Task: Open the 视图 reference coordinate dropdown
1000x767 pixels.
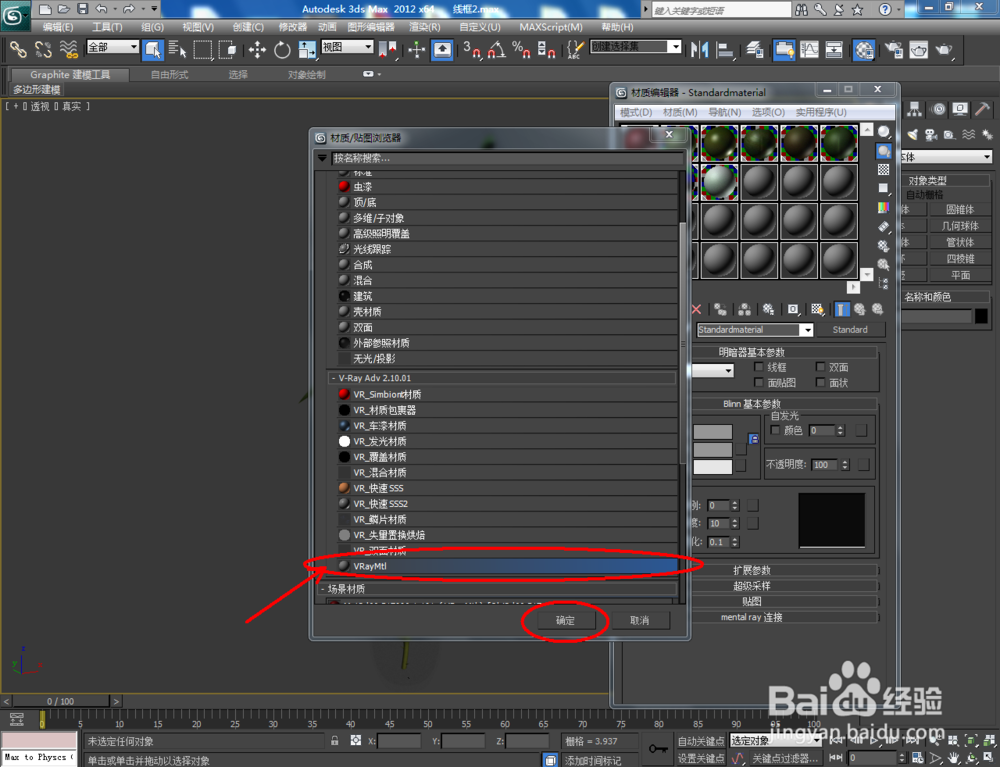Action: coord(347,47)
